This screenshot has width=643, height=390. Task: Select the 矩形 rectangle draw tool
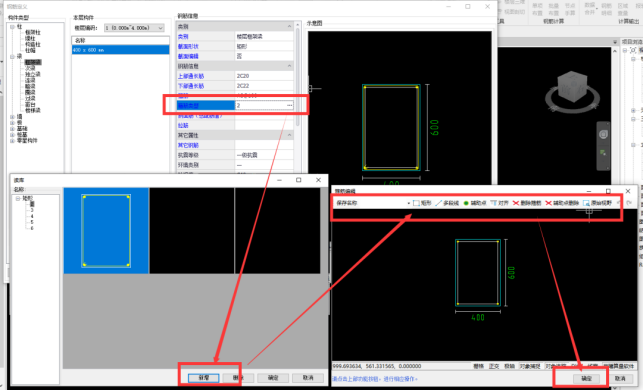point(422,203)
